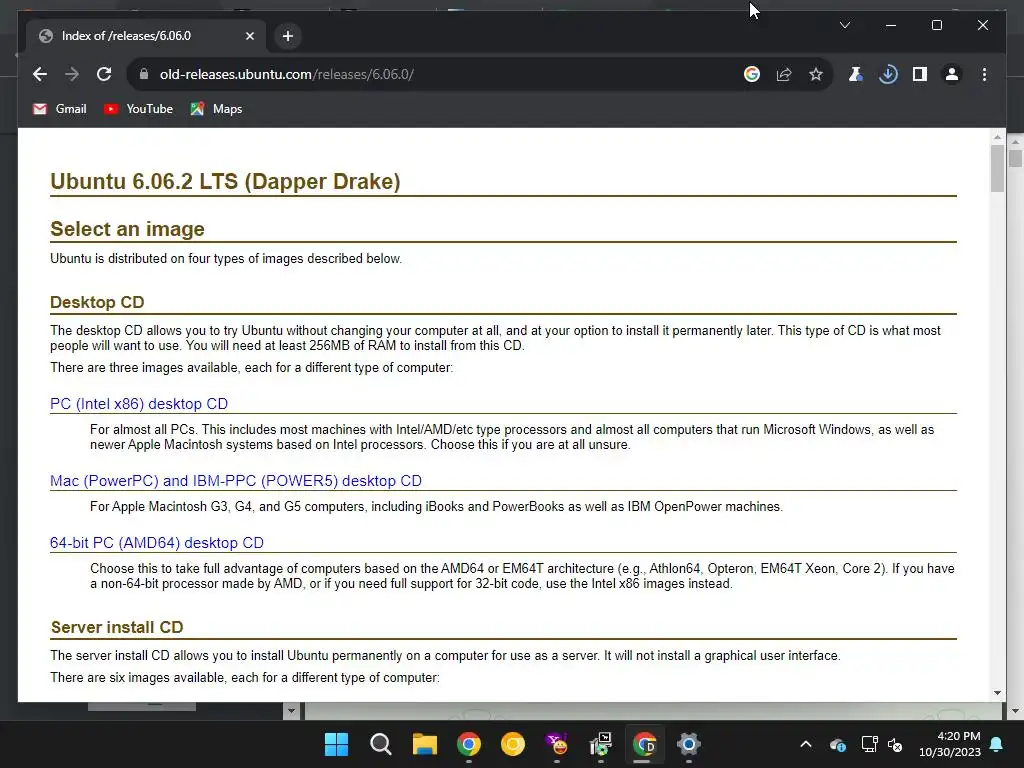Go back to the previous page
The image size is (1024, 768).
coord(40,74)
